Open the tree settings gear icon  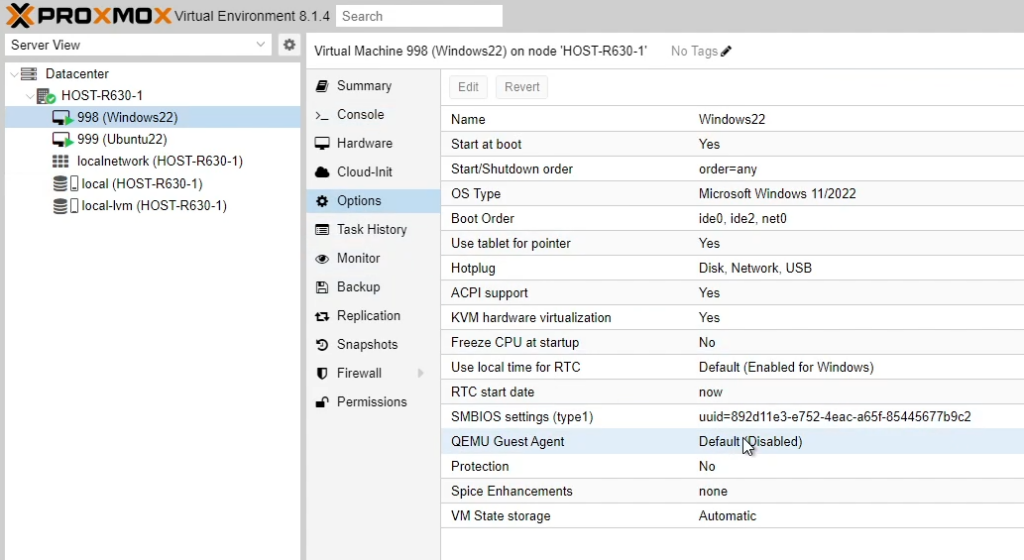[x=289, y=45]
